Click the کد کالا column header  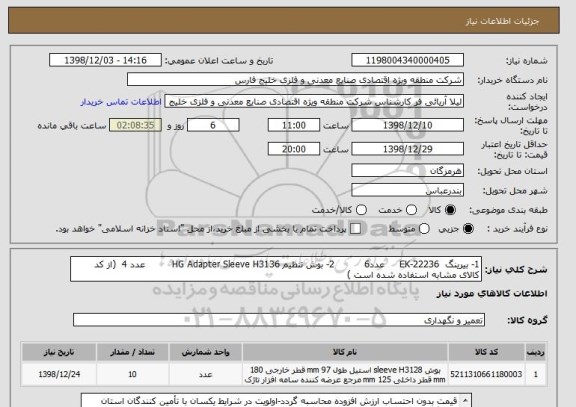pyautogui.click(x=486, y=352)
